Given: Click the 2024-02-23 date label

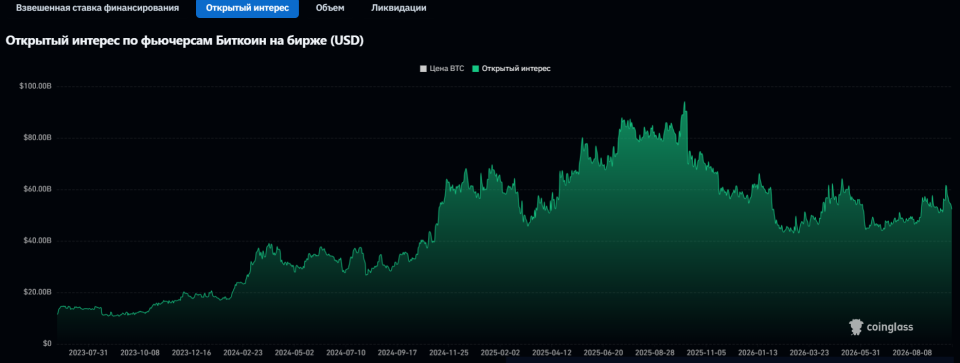Looking at the screenshot, I should tap(242, 353).
